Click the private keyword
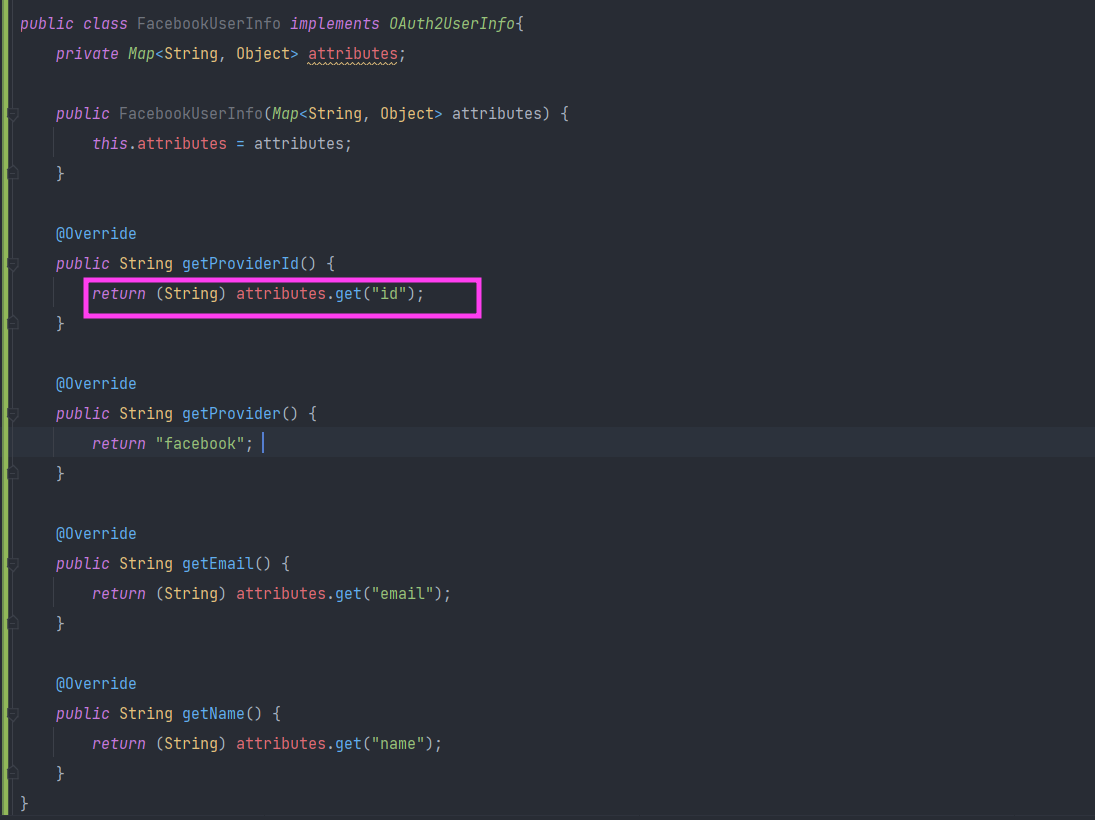 point(87,54)
